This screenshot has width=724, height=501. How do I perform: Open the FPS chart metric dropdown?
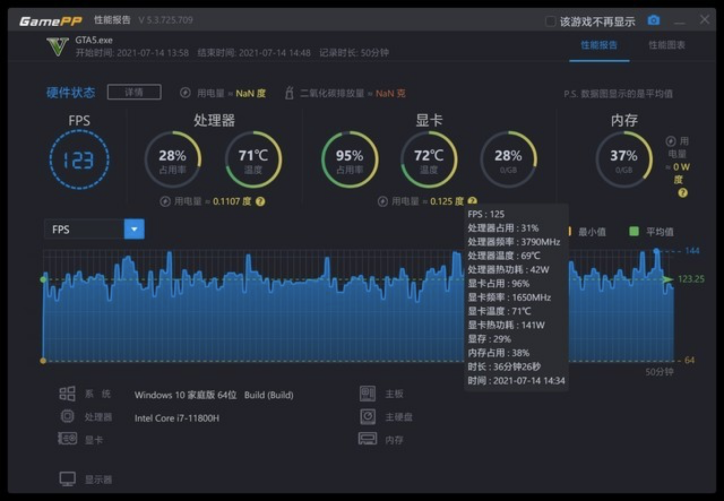coord(134,230)
